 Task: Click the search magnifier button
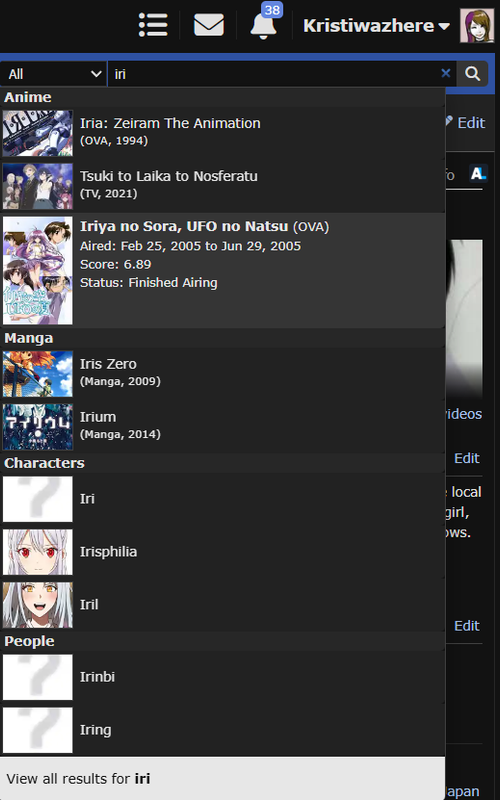472,74
